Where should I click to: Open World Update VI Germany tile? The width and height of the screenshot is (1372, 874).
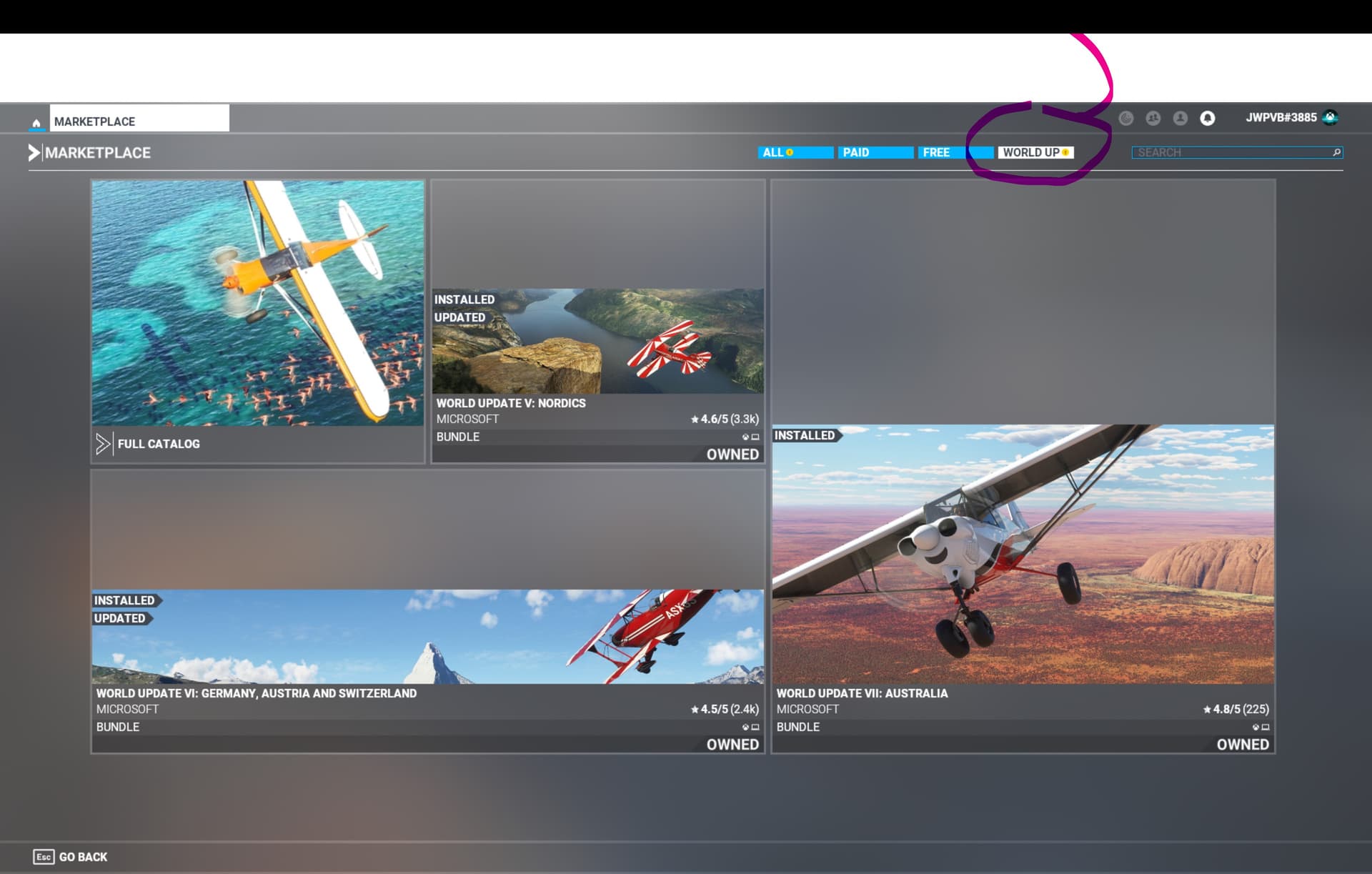(427, 636)
